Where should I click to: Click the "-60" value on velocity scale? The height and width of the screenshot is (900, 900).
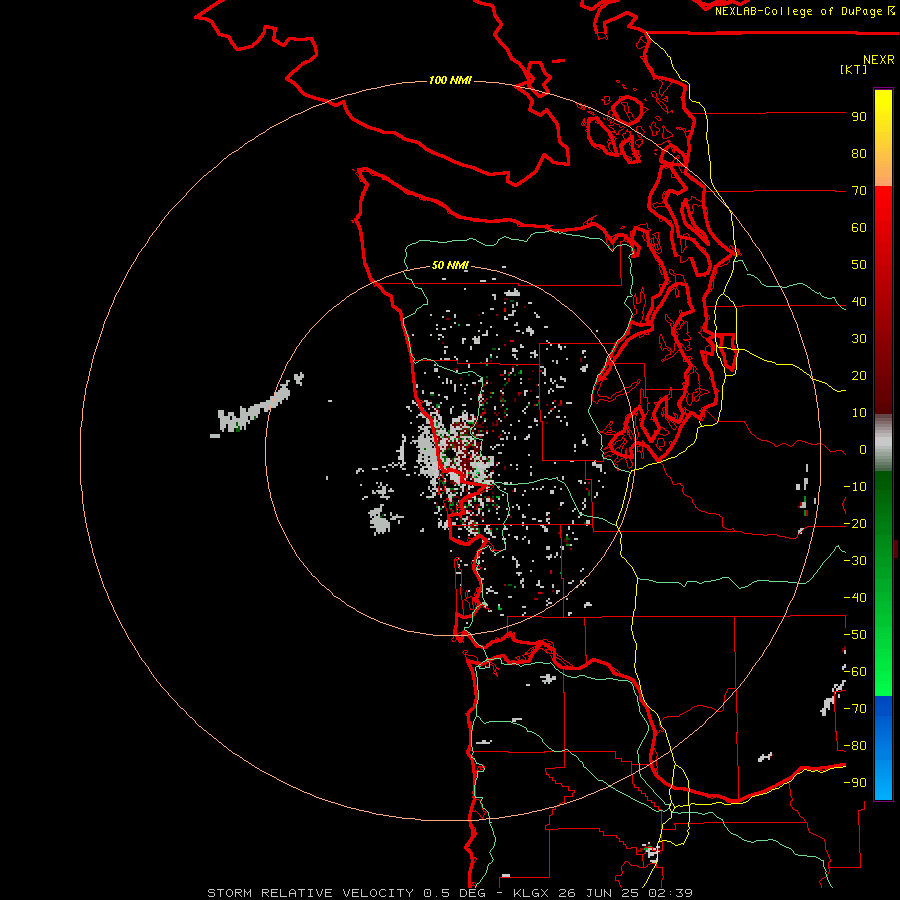pos(855,672)
